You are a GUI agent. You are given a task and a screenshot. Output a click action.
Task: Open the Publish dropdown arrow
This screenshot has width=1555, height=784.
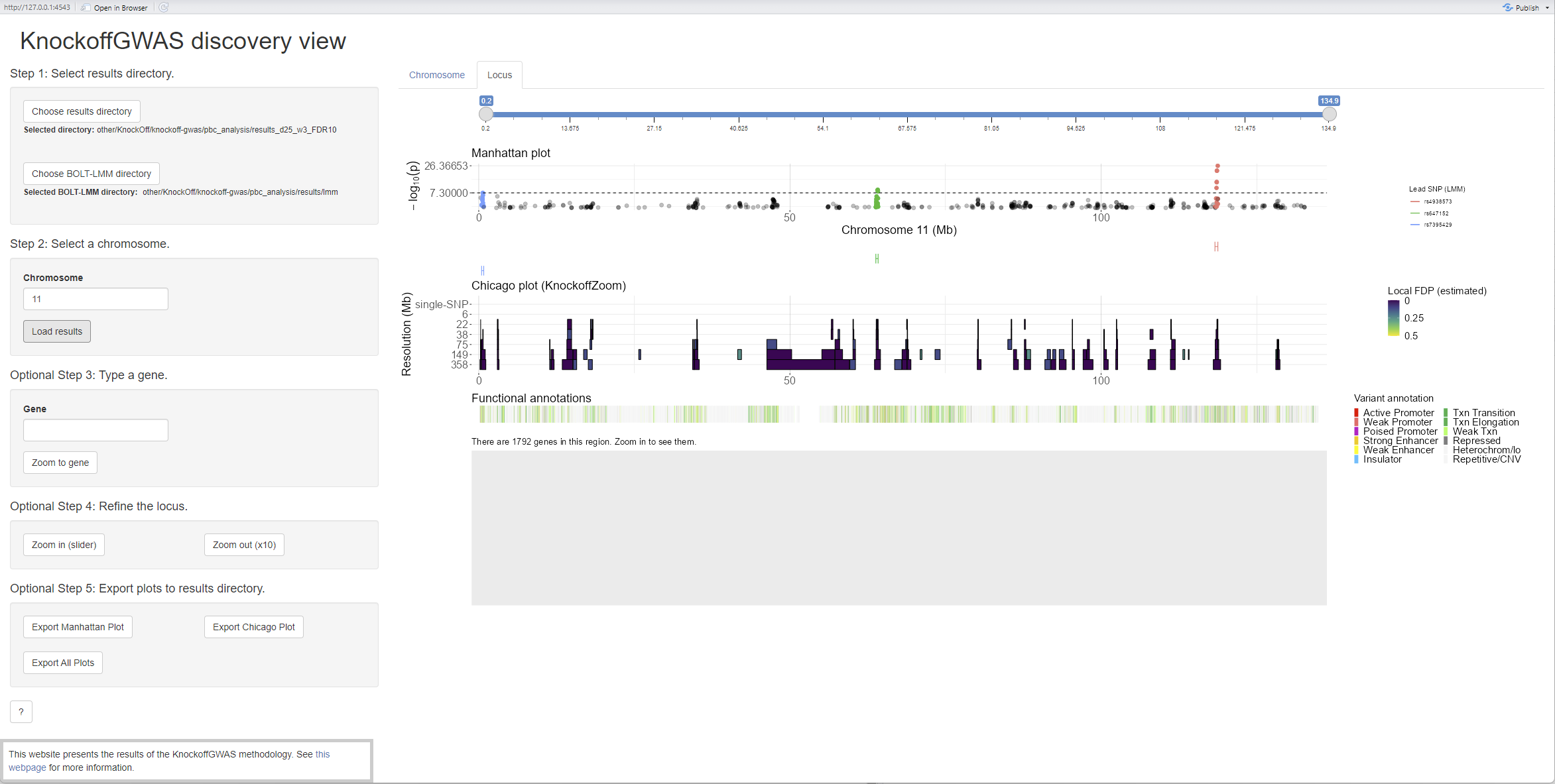click(x=1547, y=8)
